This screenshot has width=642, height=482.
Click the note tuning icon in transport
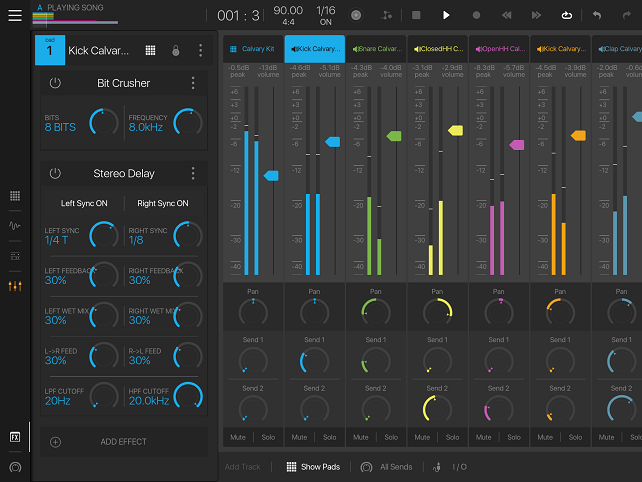[x=387, y=16]
